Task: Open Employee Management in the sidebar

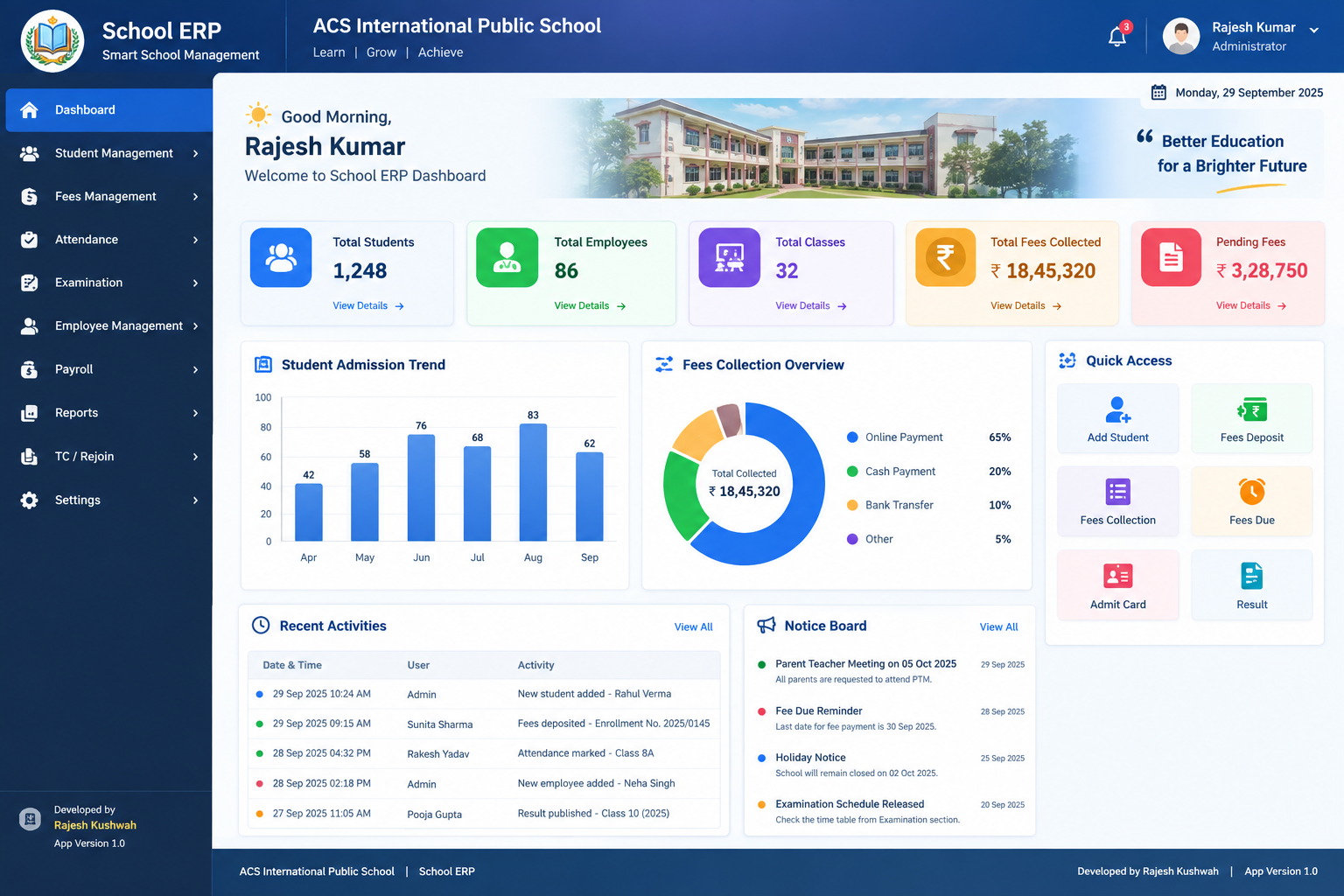Action: pos(108,325)
